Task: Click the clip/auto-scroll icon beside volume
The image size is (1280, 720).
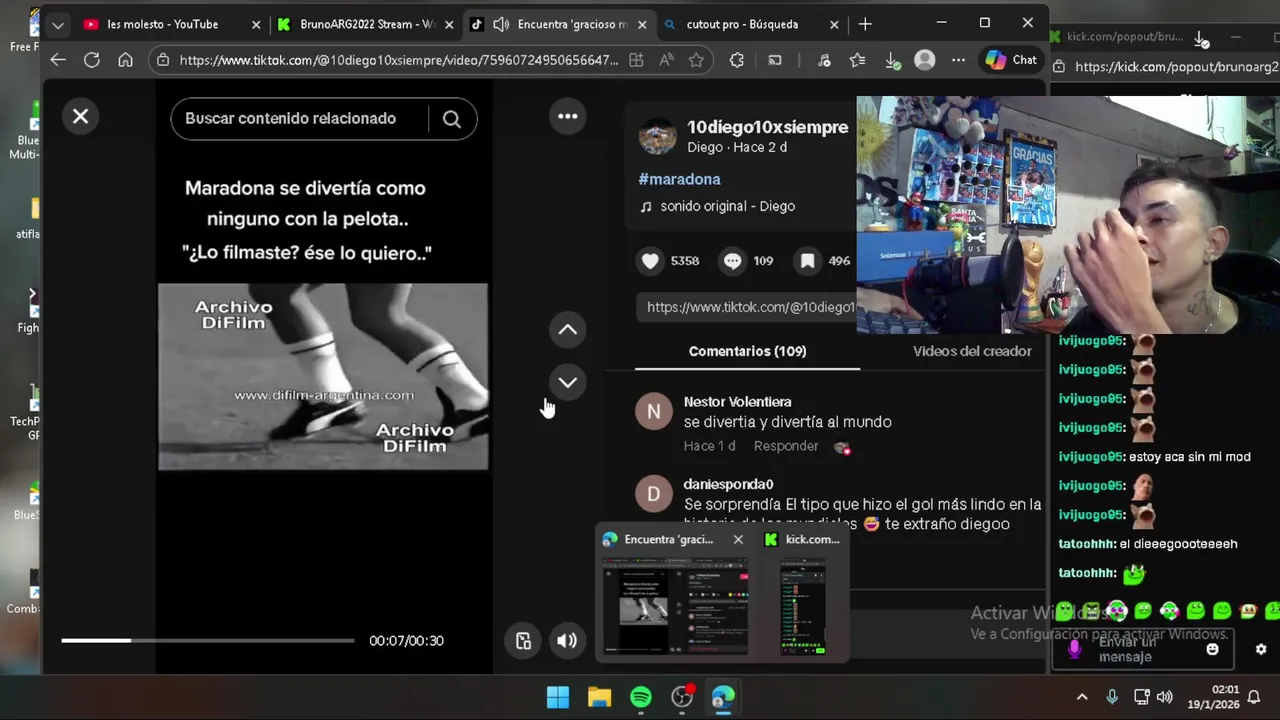Action: 523,641
